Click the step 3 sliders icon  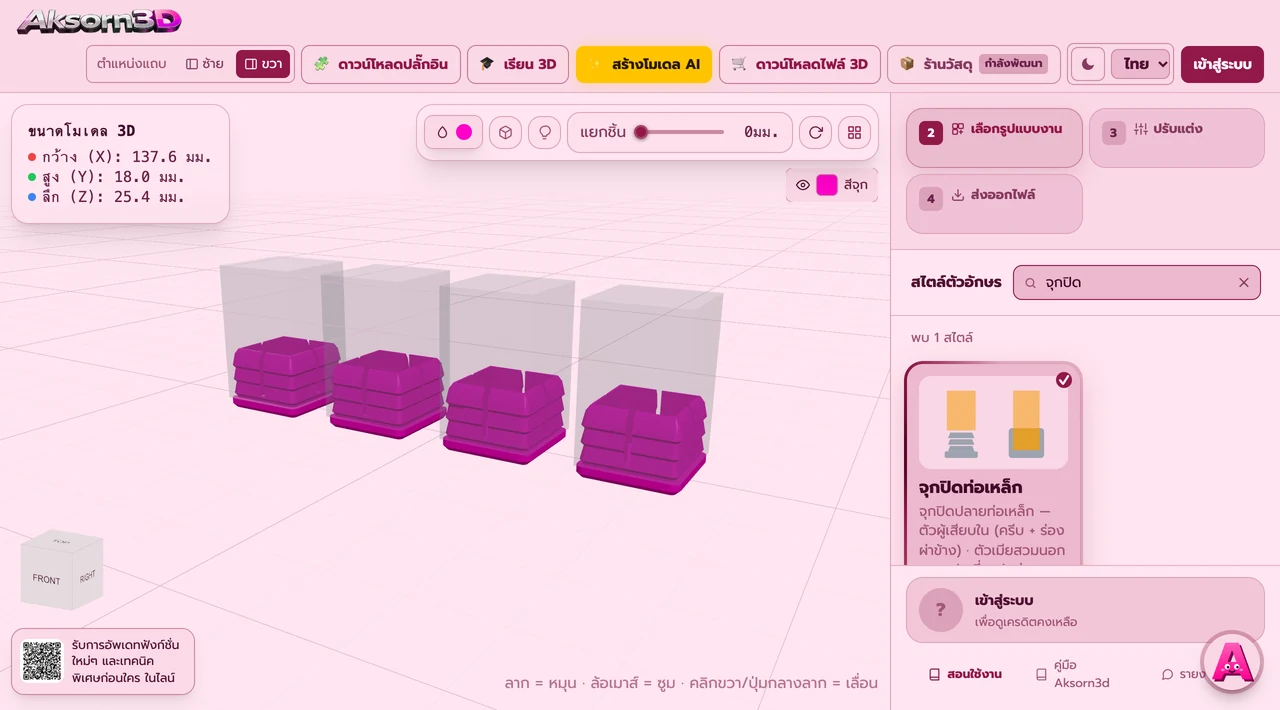(x=1141, y=129)
